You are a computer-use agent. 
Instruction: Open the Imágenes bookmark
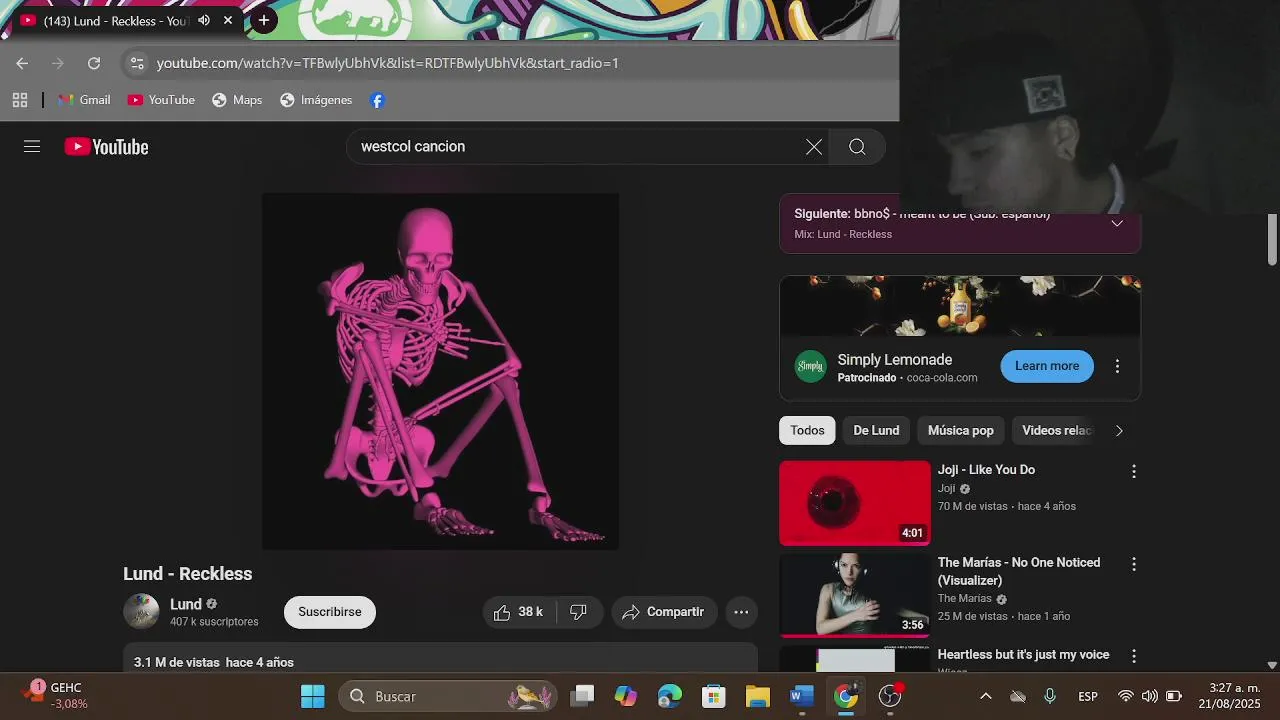(x=316, y=100)
